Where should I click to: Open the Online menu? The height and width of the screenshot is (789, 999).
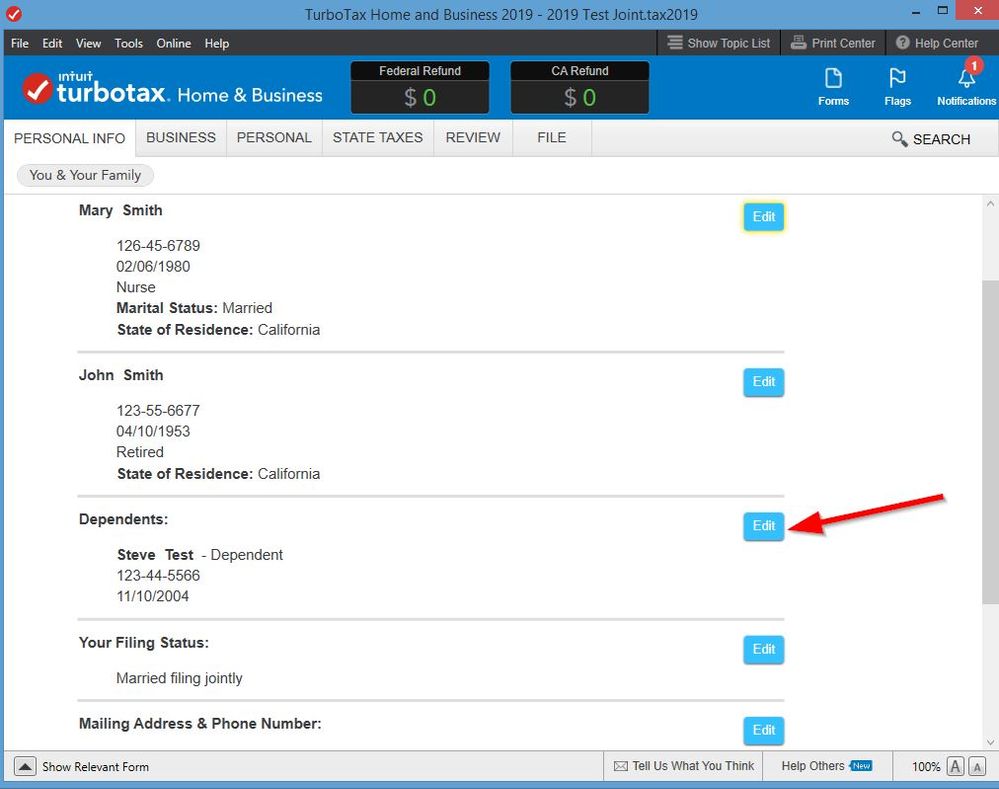pos(174,43)
